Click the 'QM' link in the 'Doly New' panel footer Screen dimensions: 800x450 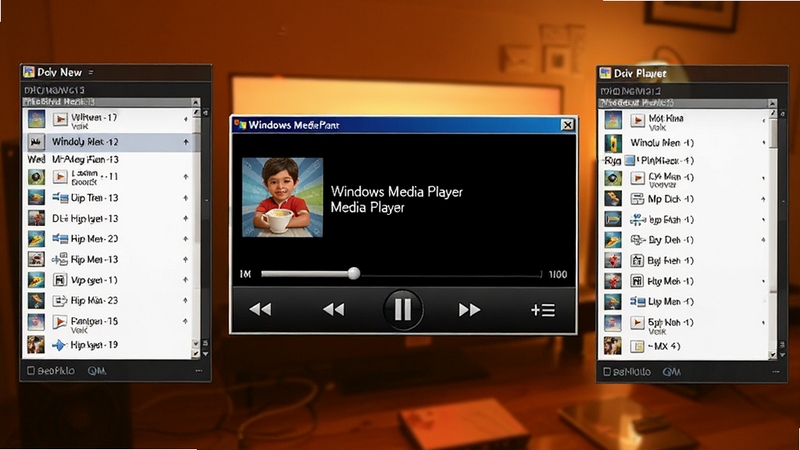pyautogui.click(x=96, y=371)
